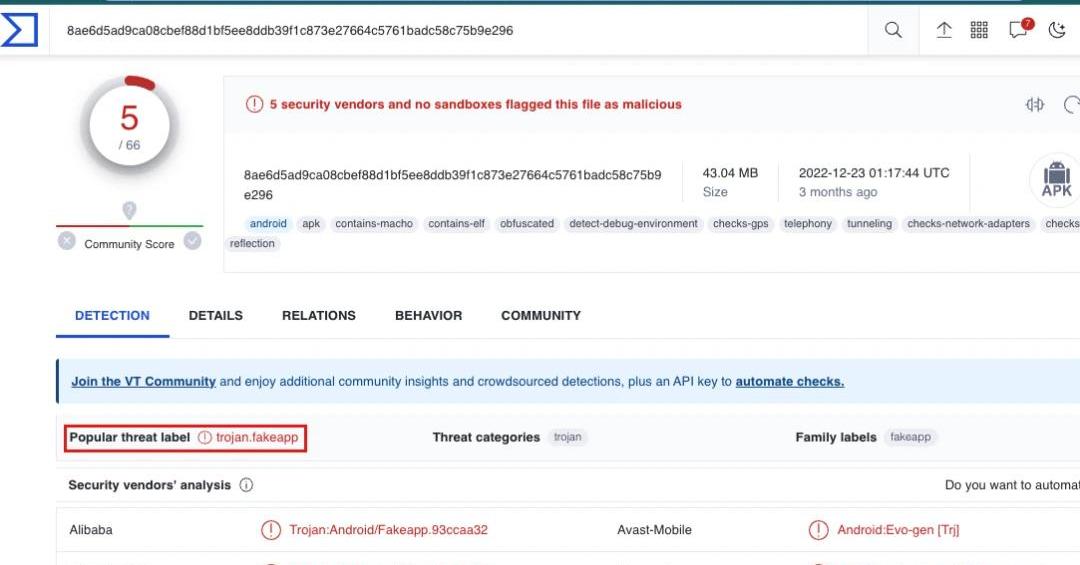This screenshot has height=565, width=1080.
Task: Click the automate checks link
Action: pos(789,382)
